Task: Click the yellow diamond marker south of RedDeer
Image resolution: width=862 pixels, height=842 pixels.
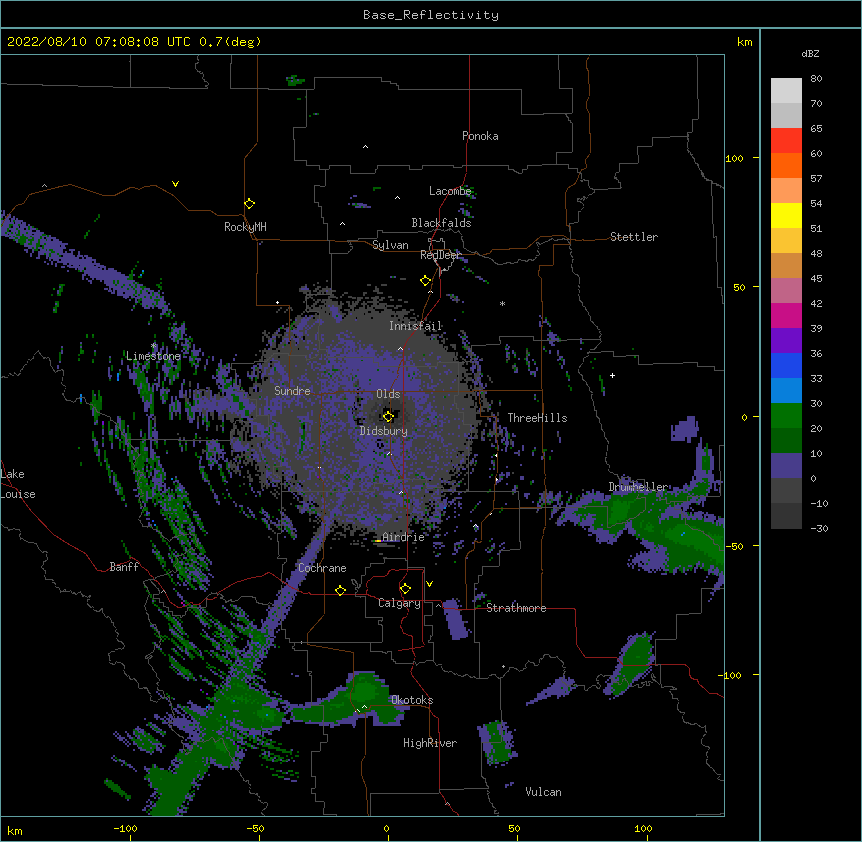Action: pos(426,281)
